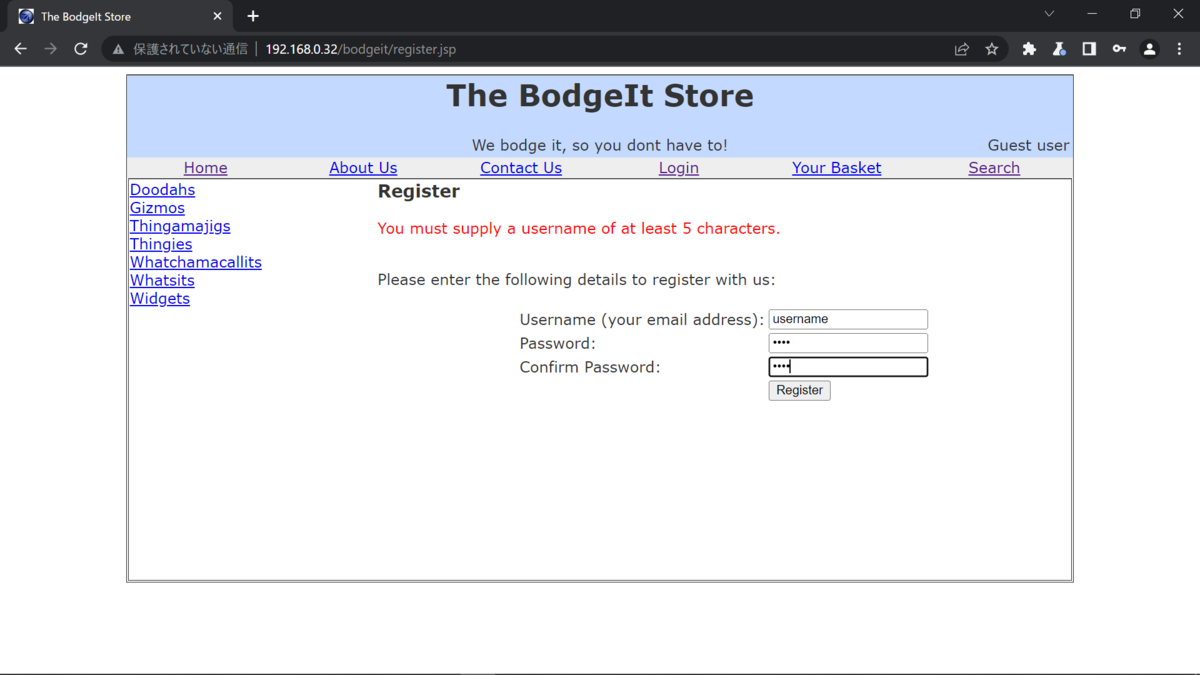Open Your Basket link

(837, 168)
